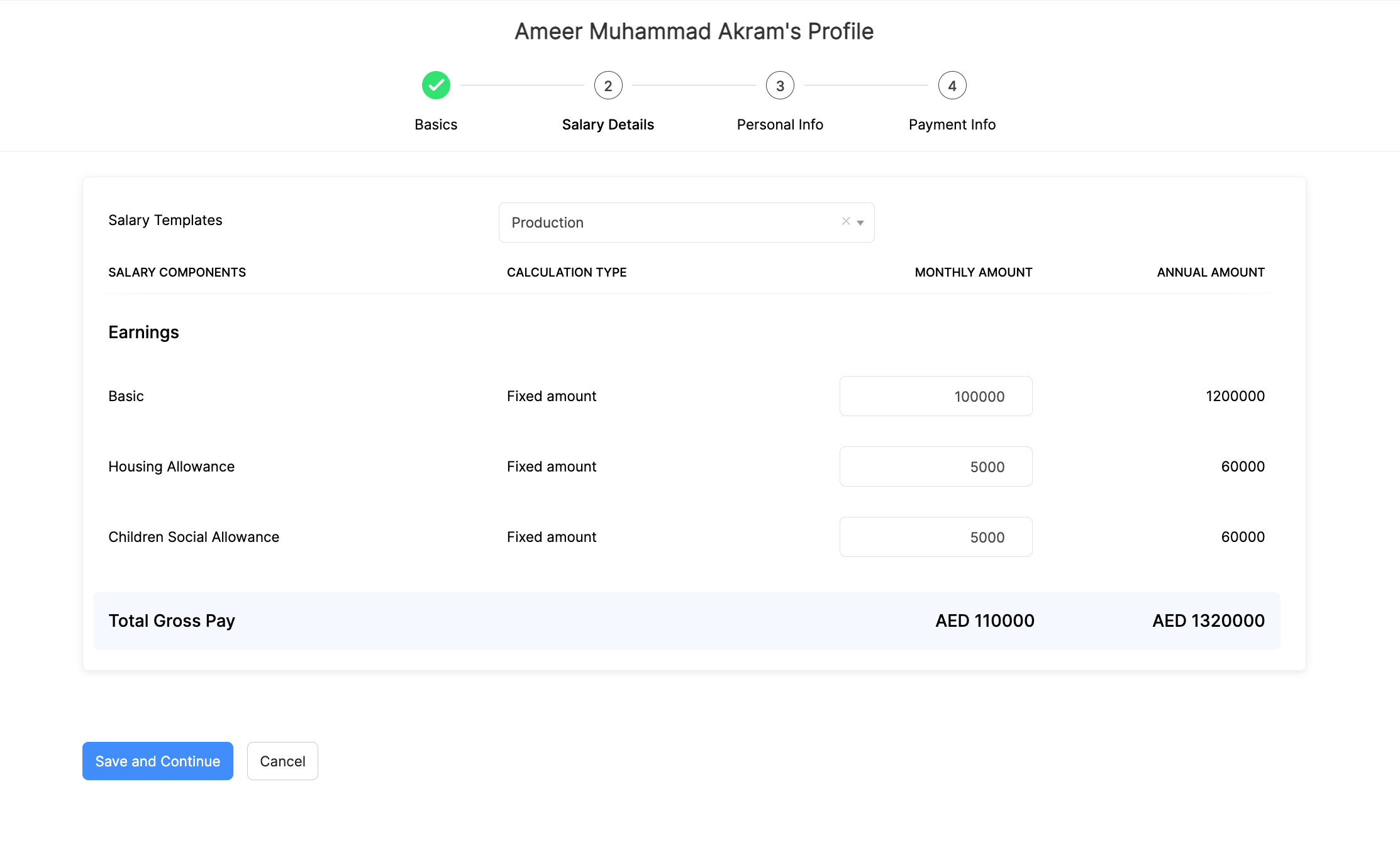Click the step 3 circle
This screenshot has width=1400, height=855.
tap(780, 85)
